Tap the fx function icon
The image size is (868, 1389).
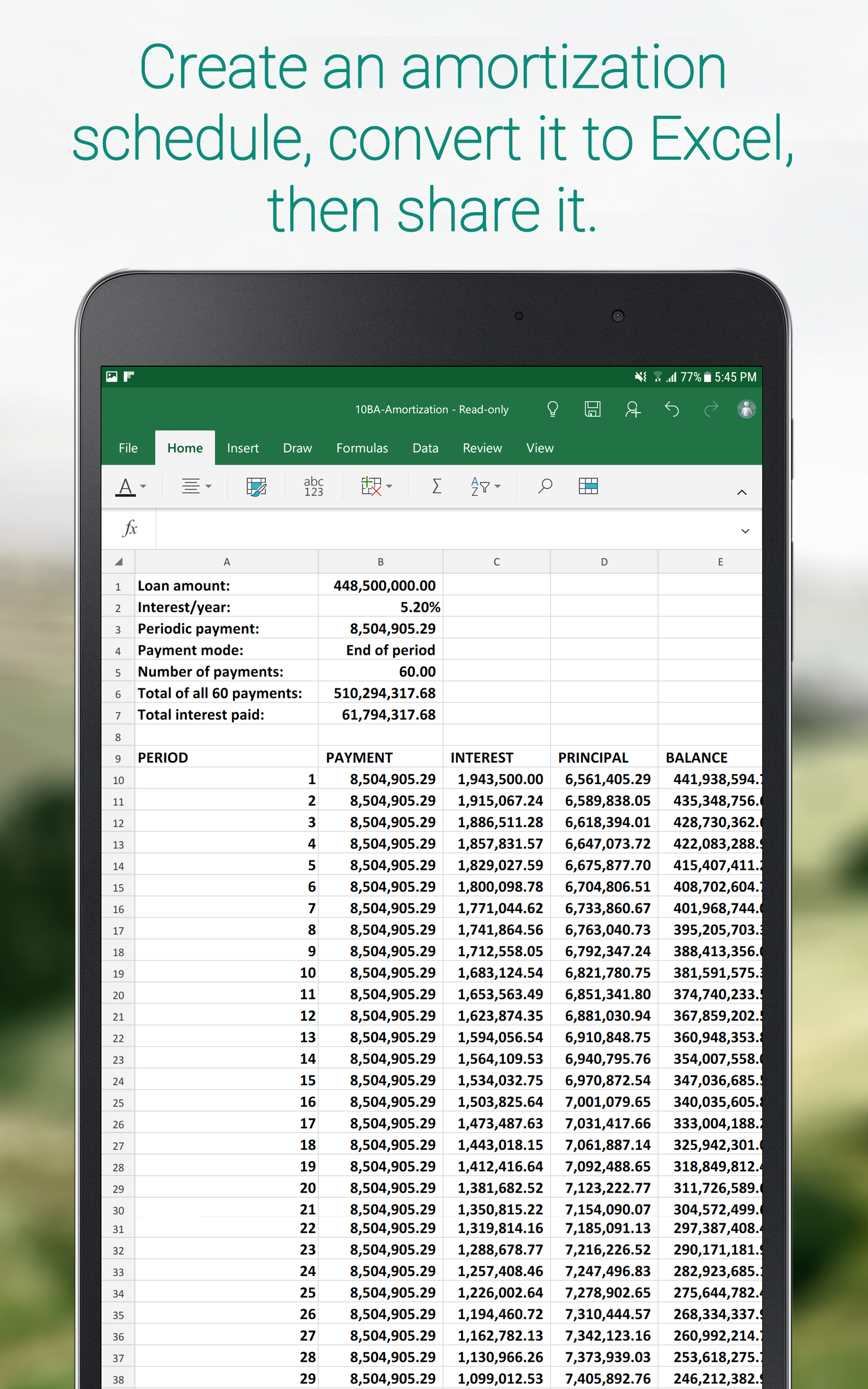130,528
